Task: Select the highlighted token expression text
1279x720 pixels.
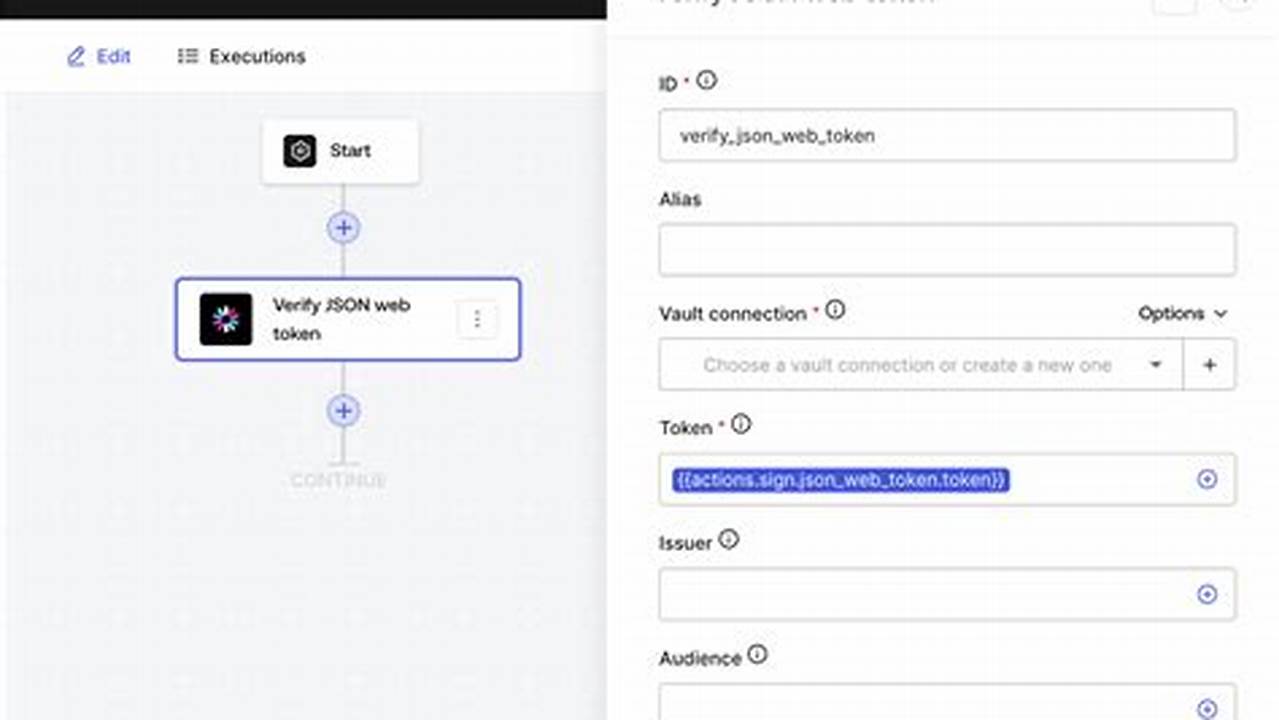Action: [840, 480]
